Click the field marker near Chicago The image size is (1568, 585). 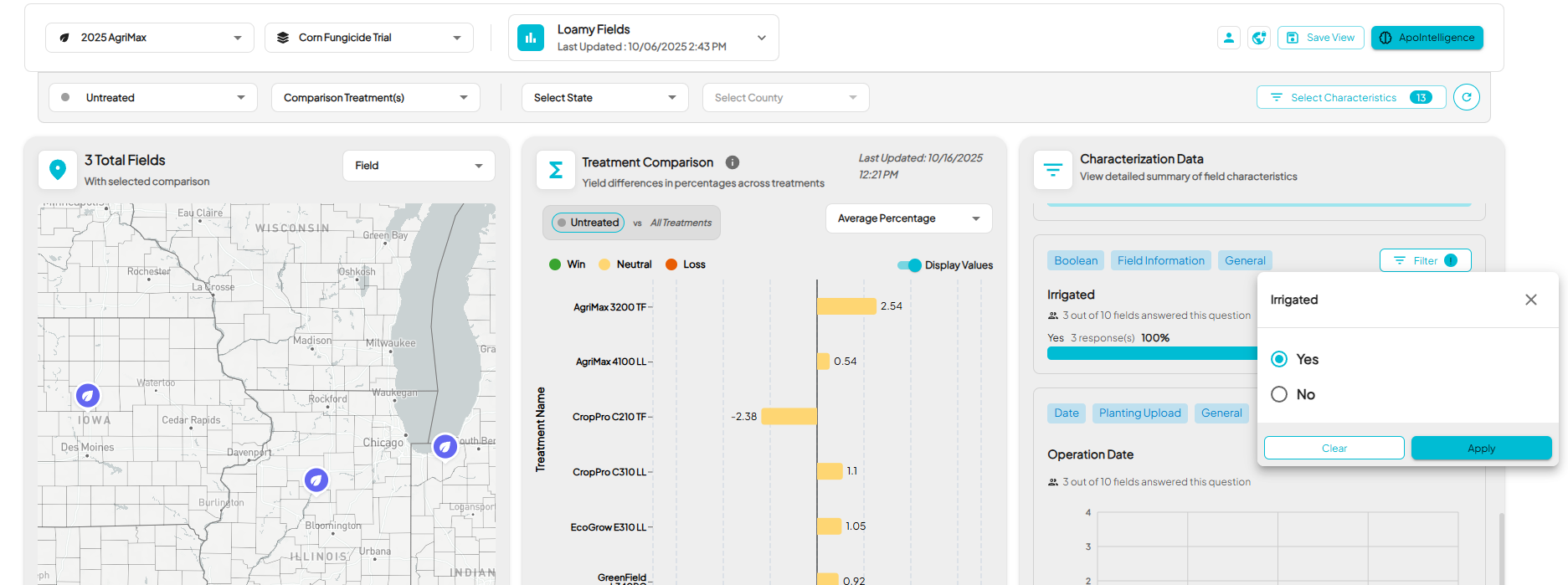pyautogui.click(x=445, y=446)
